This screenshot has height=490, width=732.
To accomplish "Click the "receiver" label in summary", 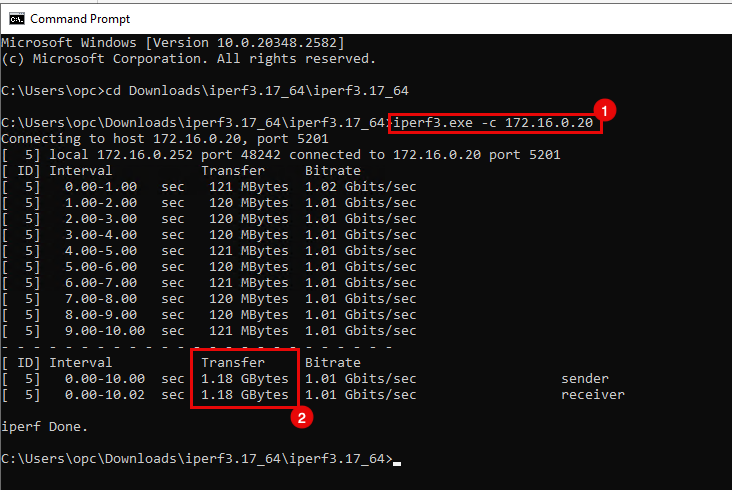I will [593, 395].
